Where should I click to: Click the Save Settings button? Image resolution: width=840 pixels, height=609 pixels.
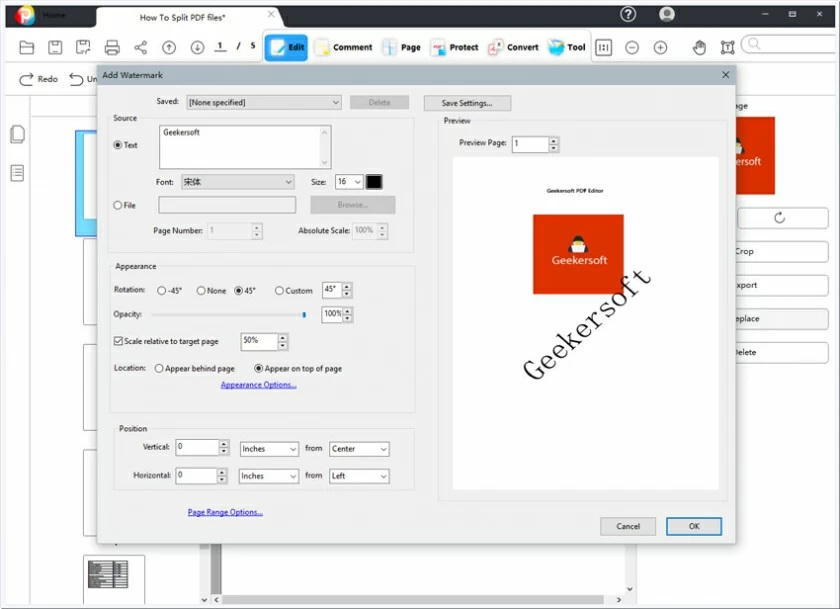(468, 102)
